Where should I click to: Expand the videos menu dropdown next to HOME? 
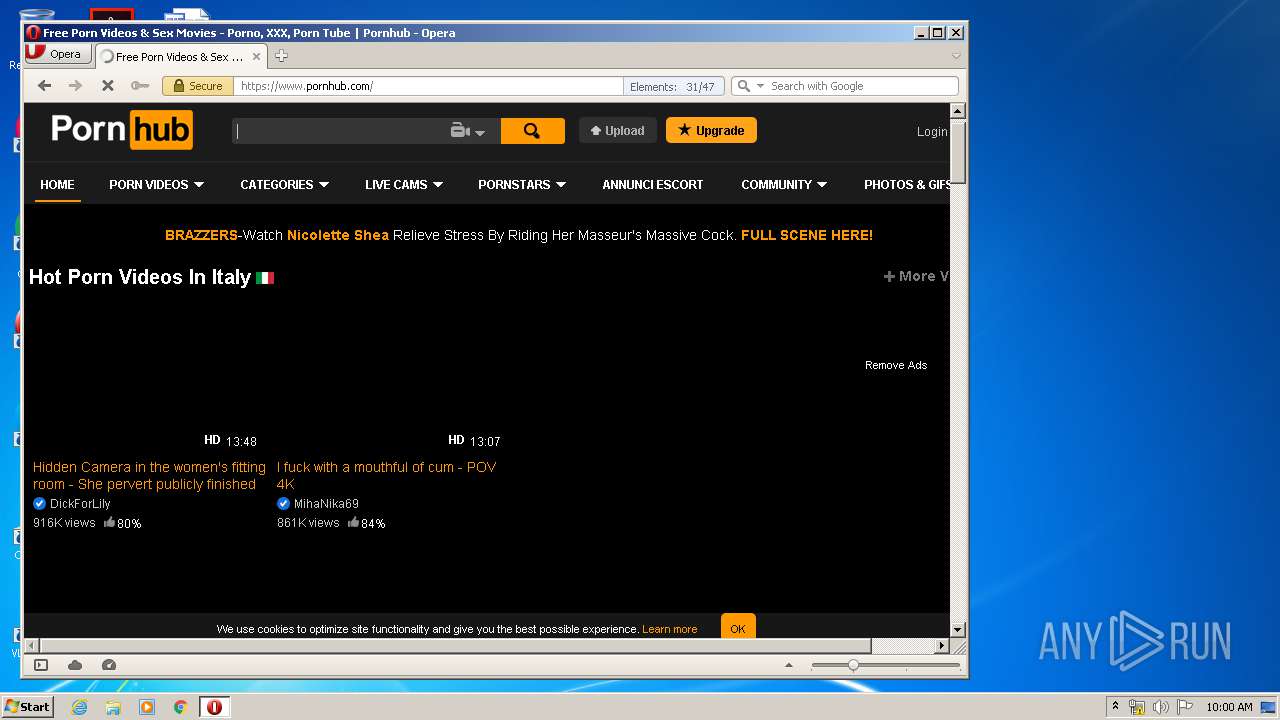pos(199,185)
